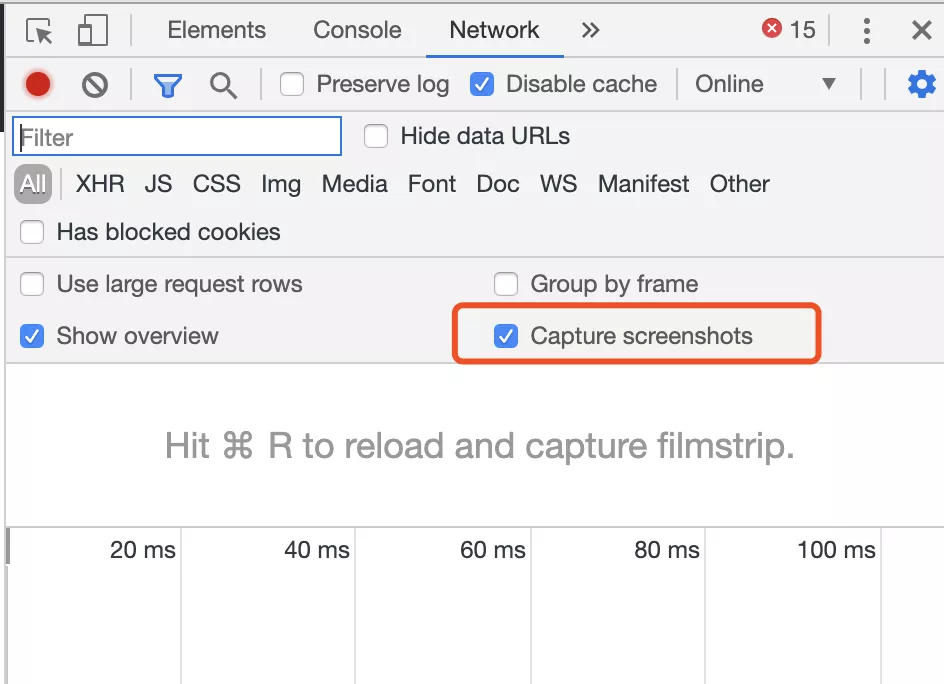Enable the Preserve log checkbox
Image resolution: width=944 pixels, height=684 pixels.
[x=292, y=85]
